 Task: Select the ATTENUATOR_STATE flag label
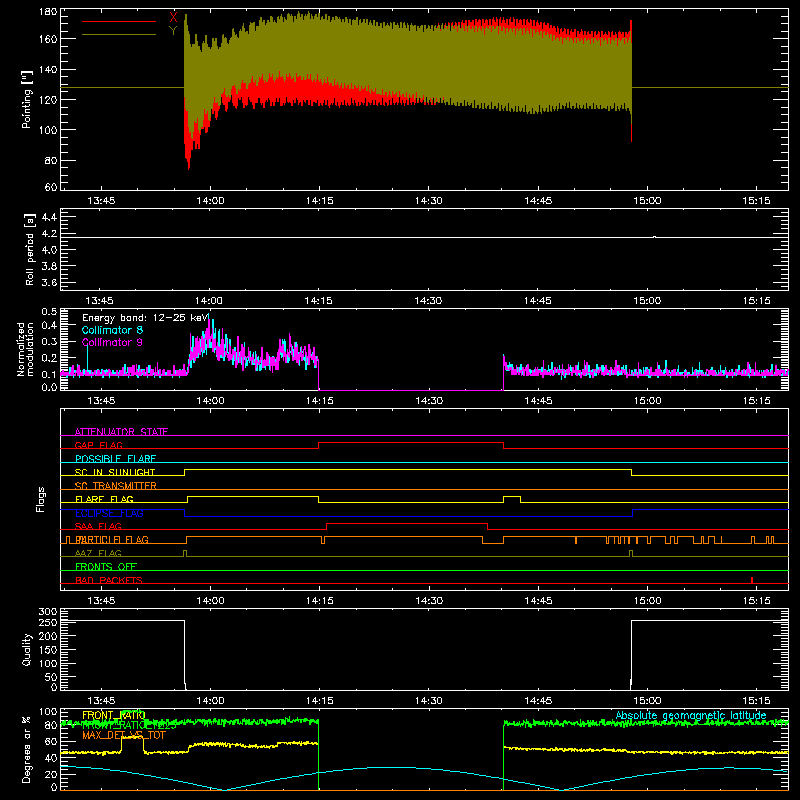tap(121, 432)
